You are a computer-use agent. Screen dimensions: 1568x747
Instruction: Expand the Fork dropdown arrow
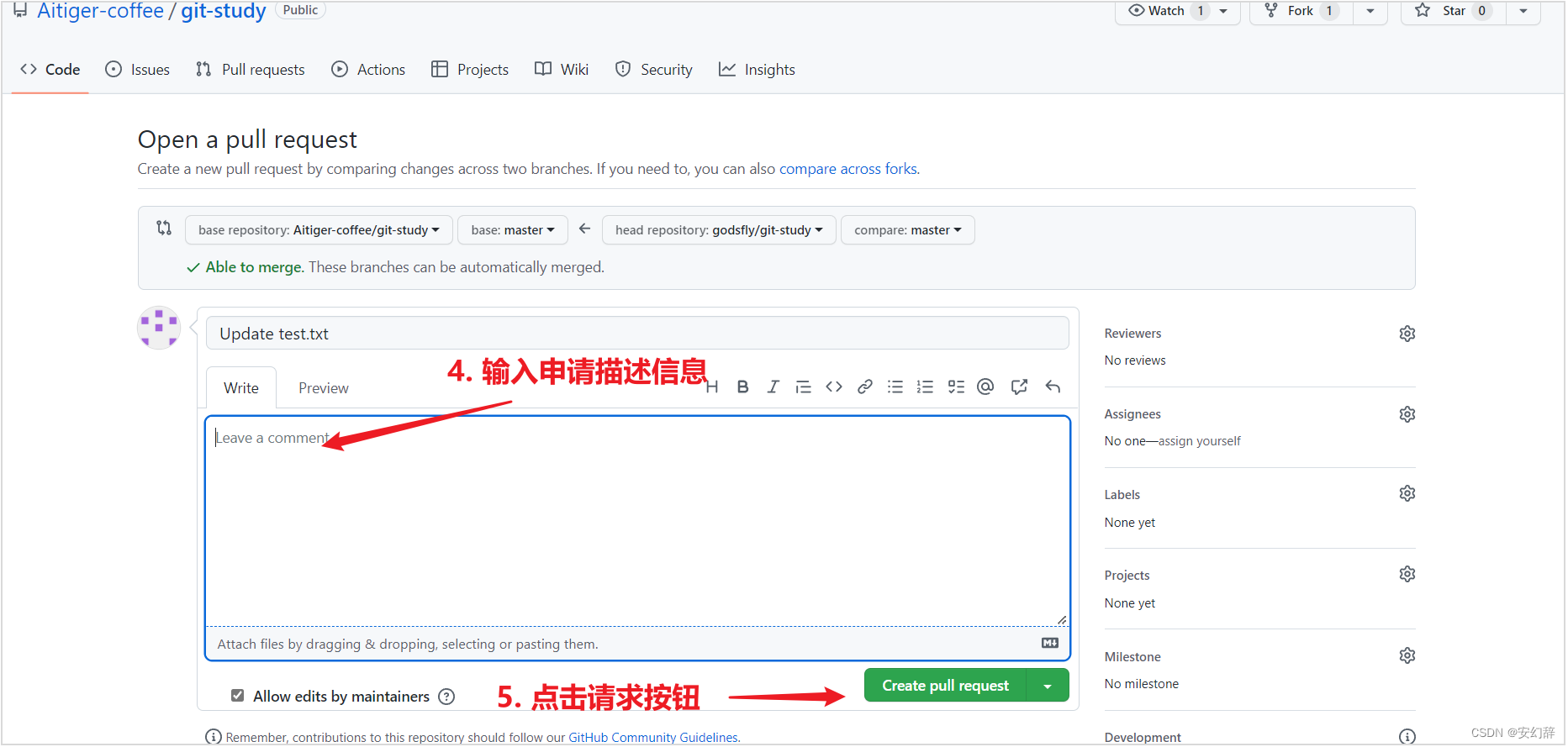[x=1370, y=11]
